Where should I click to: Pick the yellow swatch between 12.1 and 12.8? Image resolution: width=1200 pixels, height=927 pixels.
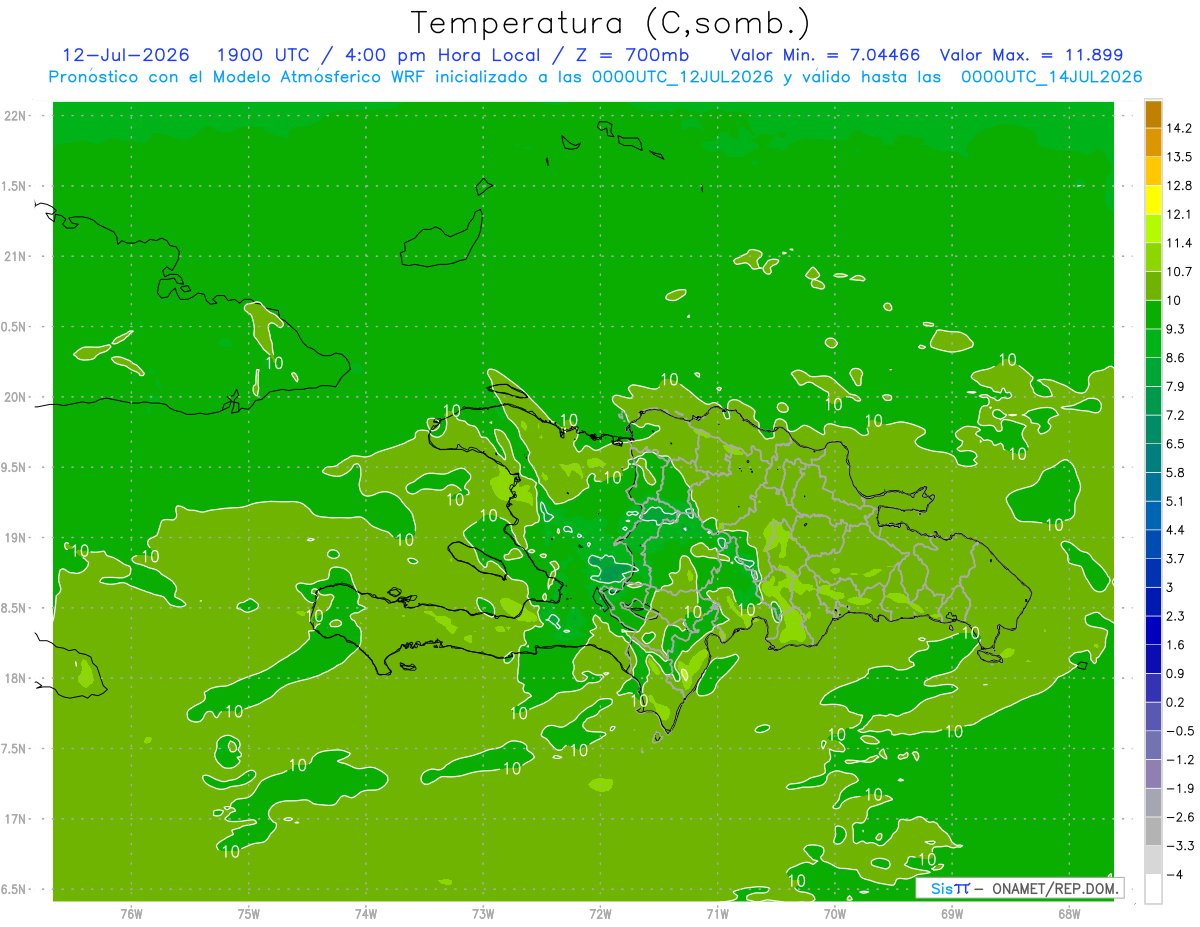(1153, 200)
